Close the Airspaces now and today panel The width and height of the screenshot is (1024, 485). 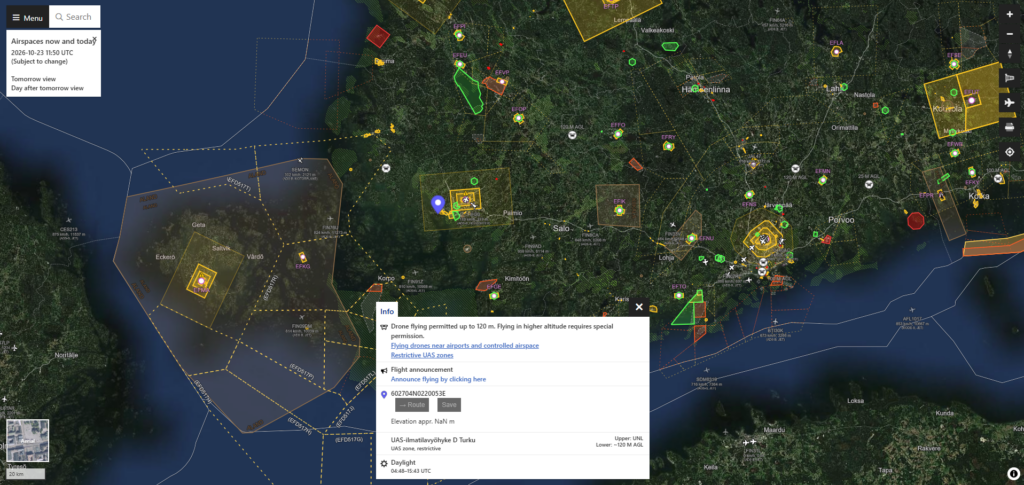click(94, 40)
